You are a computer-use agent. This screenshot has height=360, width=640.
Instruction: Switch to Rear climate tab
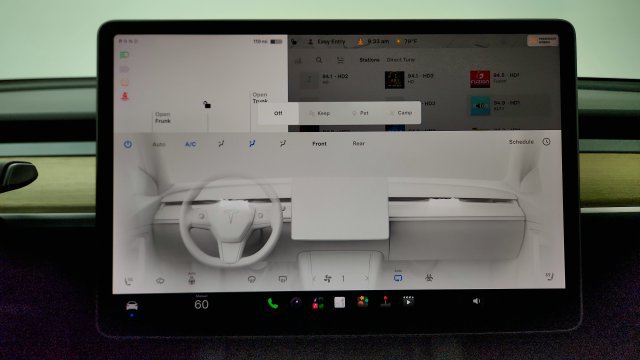(358, 144)
